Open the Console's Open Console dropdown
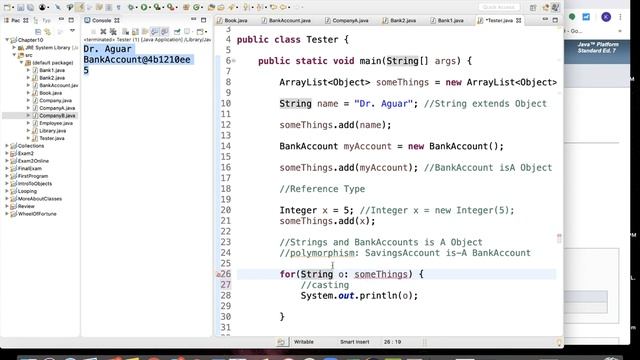Screen dimensions: 640x360 206,31
